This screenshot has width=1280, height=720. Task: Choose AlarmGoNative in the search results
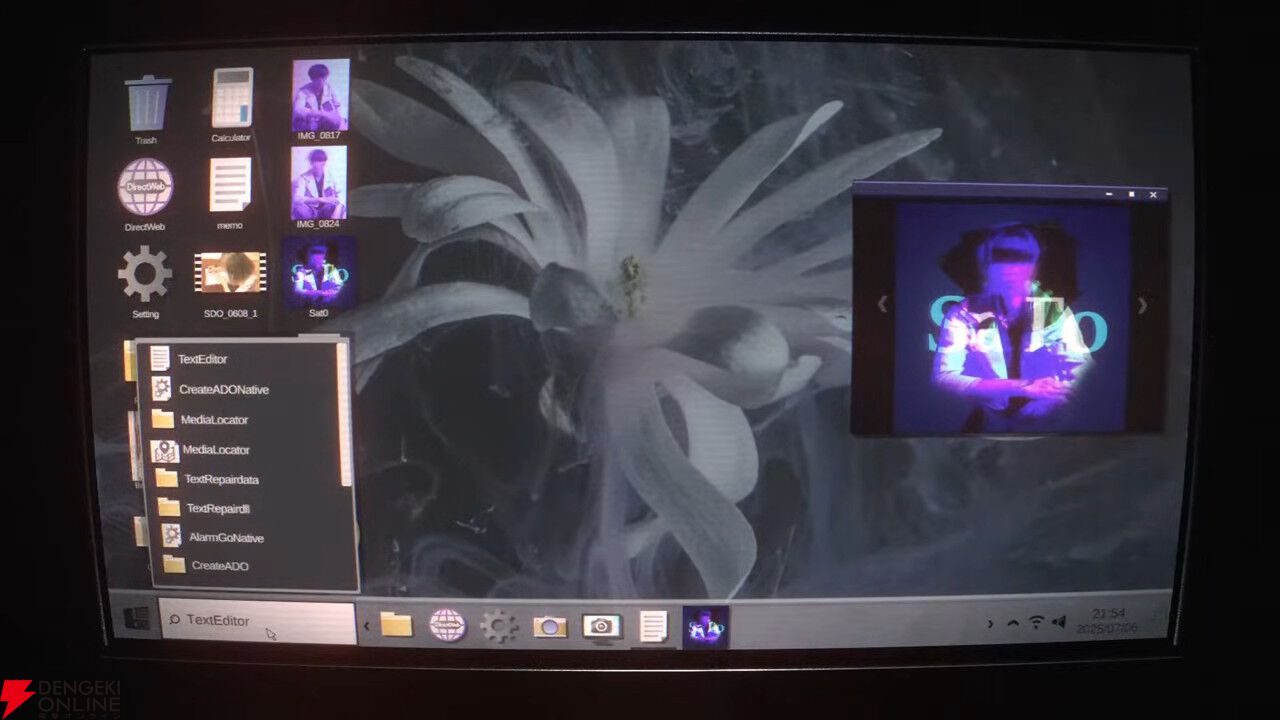click(226, 537)
